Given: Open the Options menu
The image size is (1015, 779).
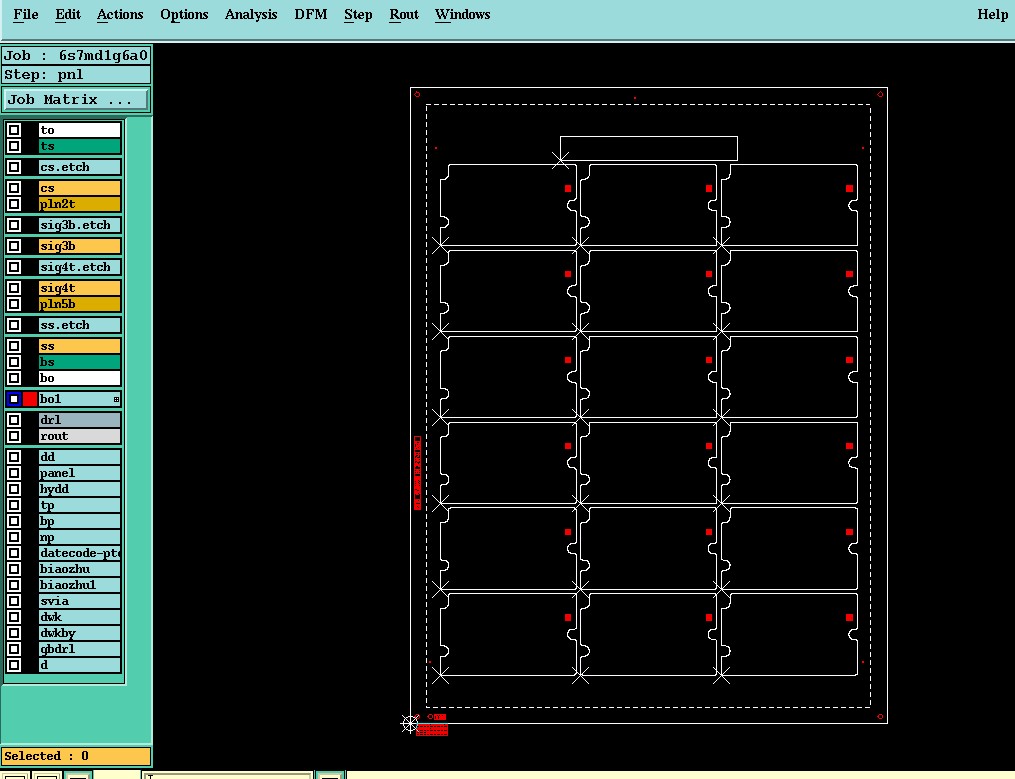Looking at the screenshot, I should (184, 14).
